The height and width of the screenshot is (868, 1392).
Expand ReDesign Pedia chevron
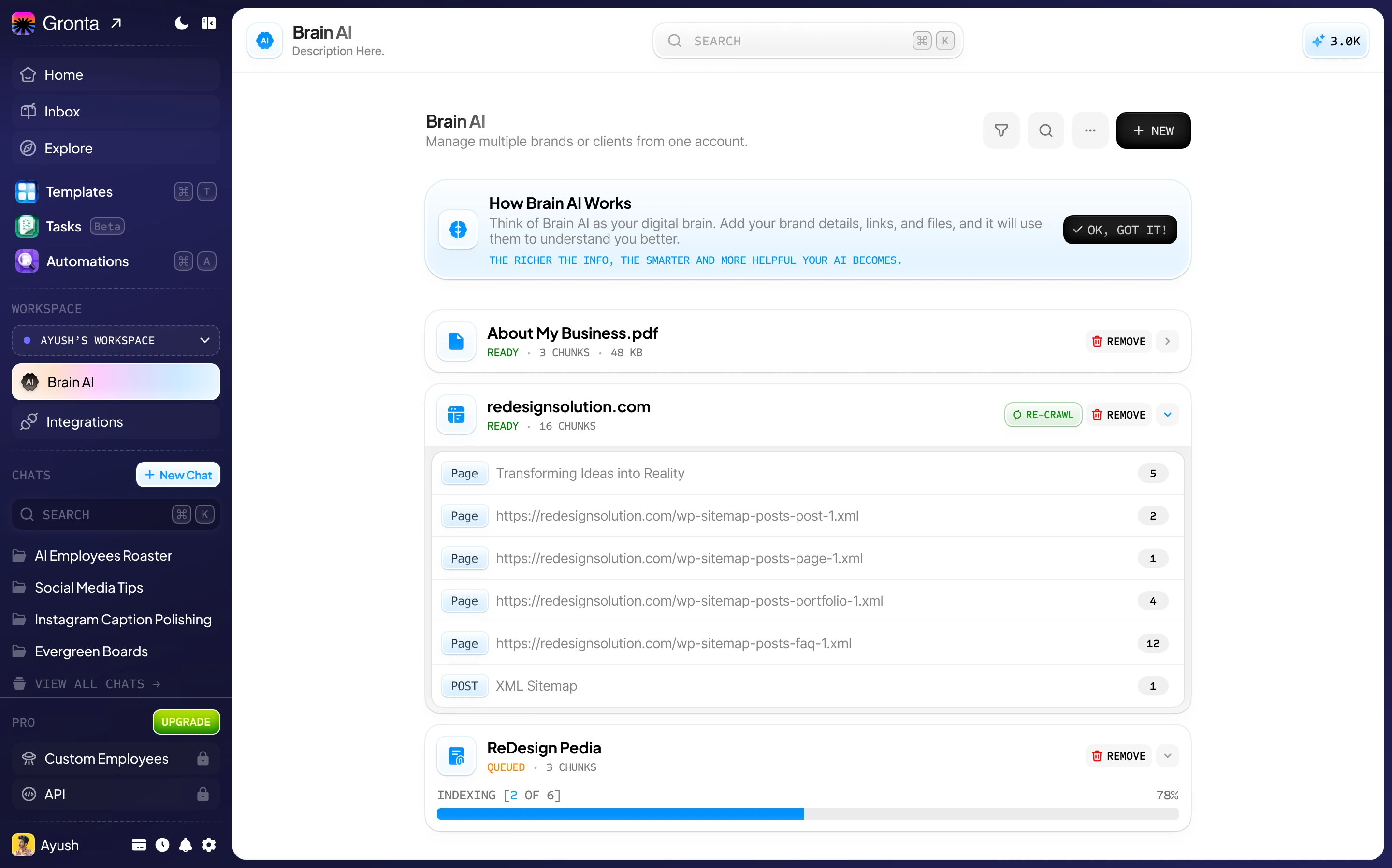(1167, 756)
